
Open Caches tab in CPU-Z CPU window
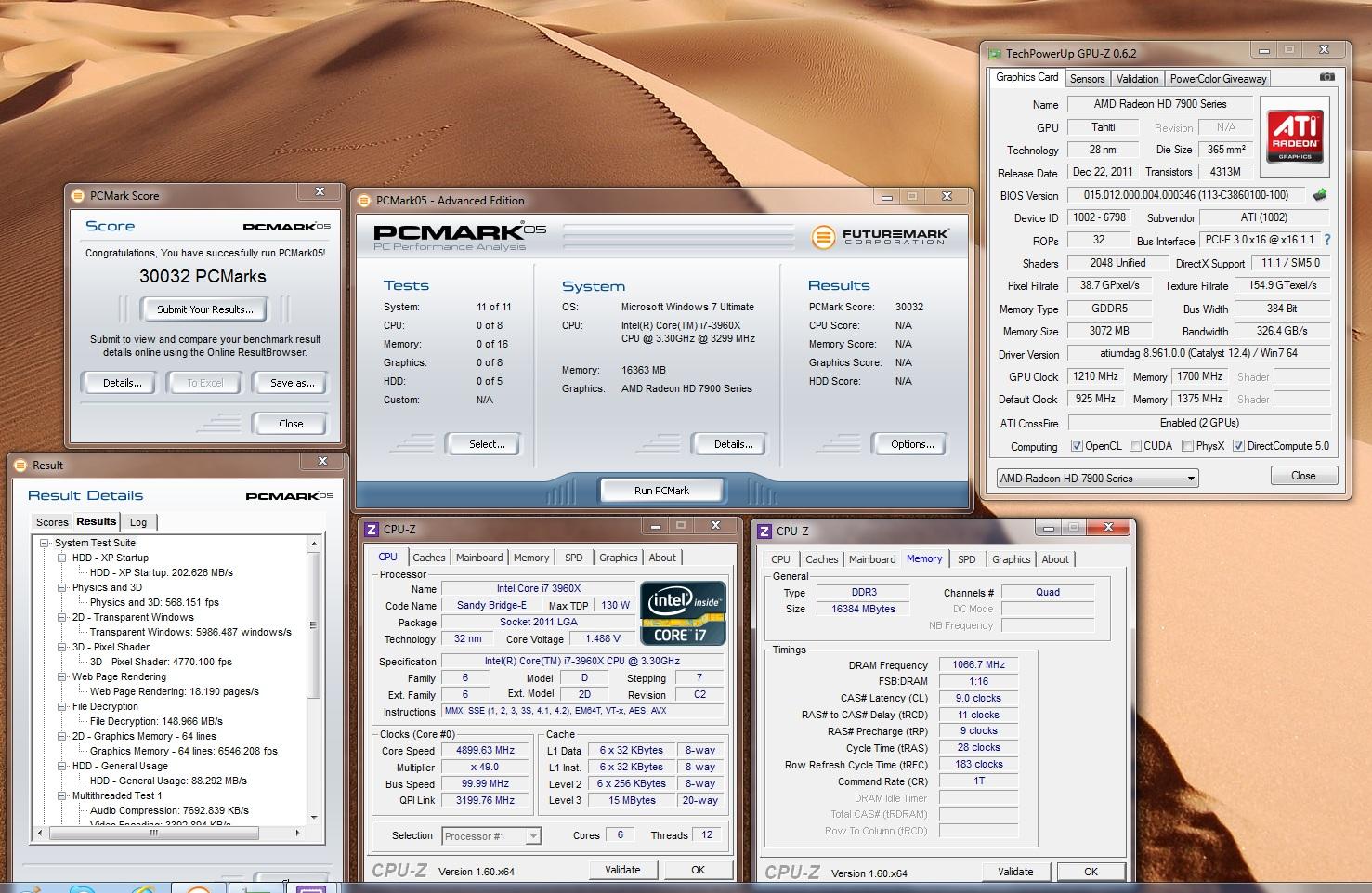pos(429,558)
